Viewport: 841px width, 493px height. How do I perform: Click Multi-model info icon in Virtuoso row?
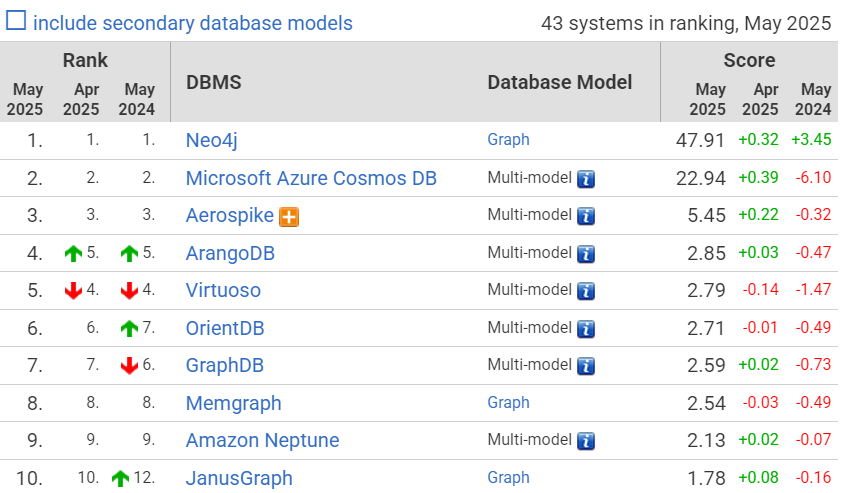click(586, 291)
